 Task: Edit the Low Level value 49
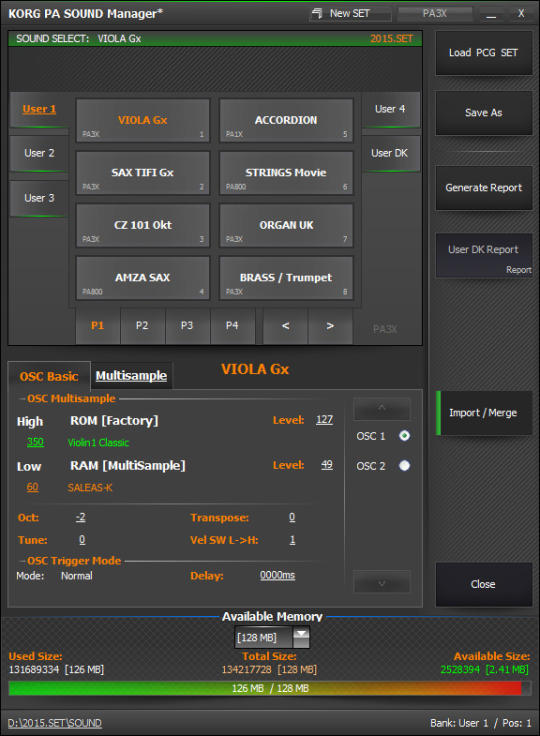click(327, 465)
